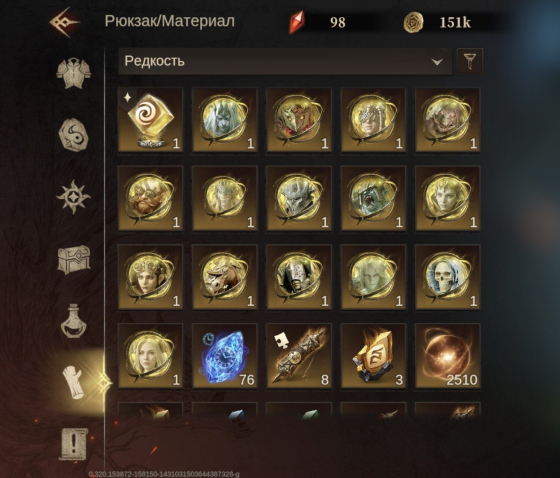The image size is (560, 478).
Task: Open the armor equipment tab
Action: point(74,73)
